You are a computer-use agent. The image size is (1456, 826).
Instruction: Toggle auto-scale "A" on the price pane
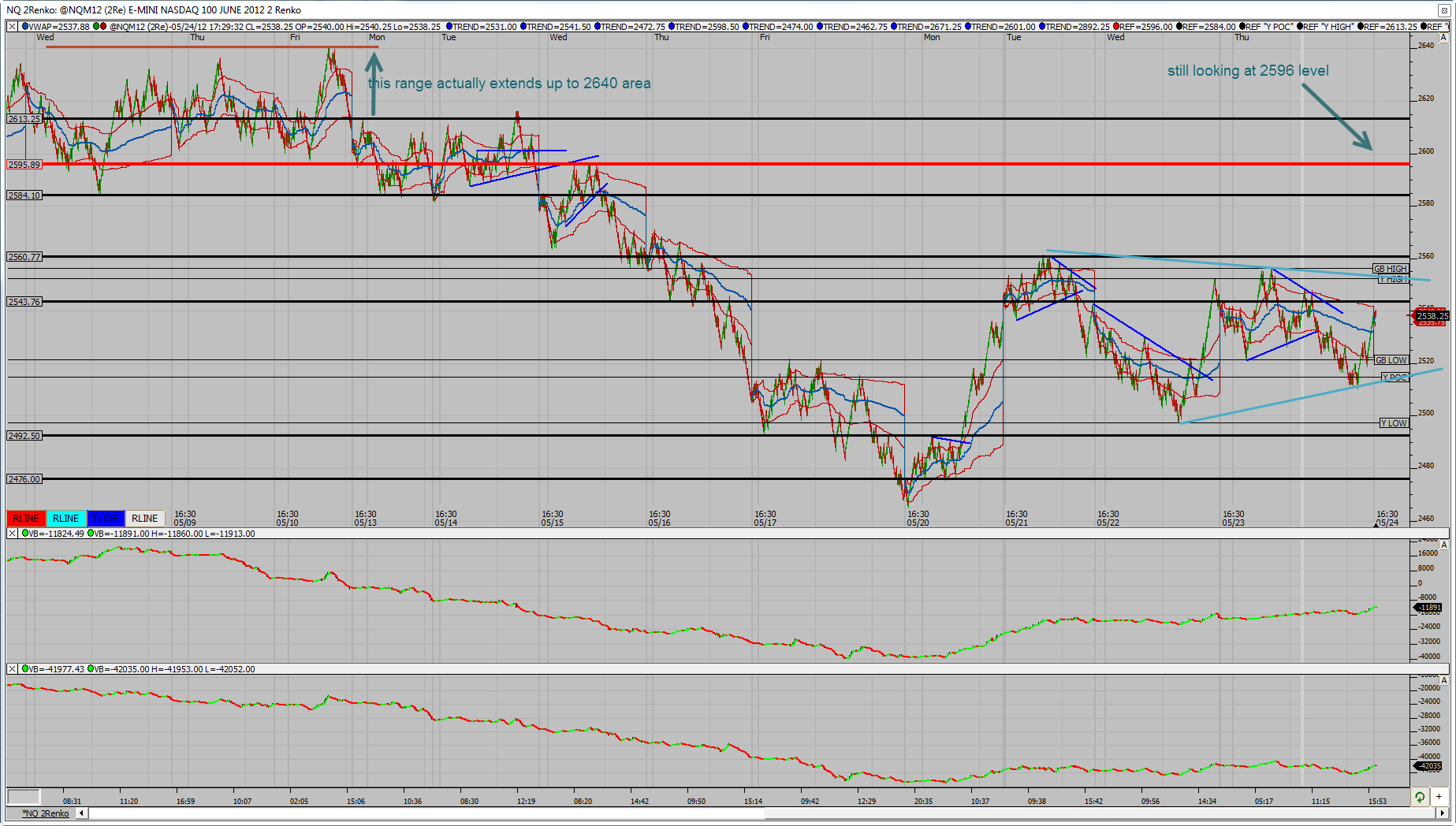(x=1443, y=37)
